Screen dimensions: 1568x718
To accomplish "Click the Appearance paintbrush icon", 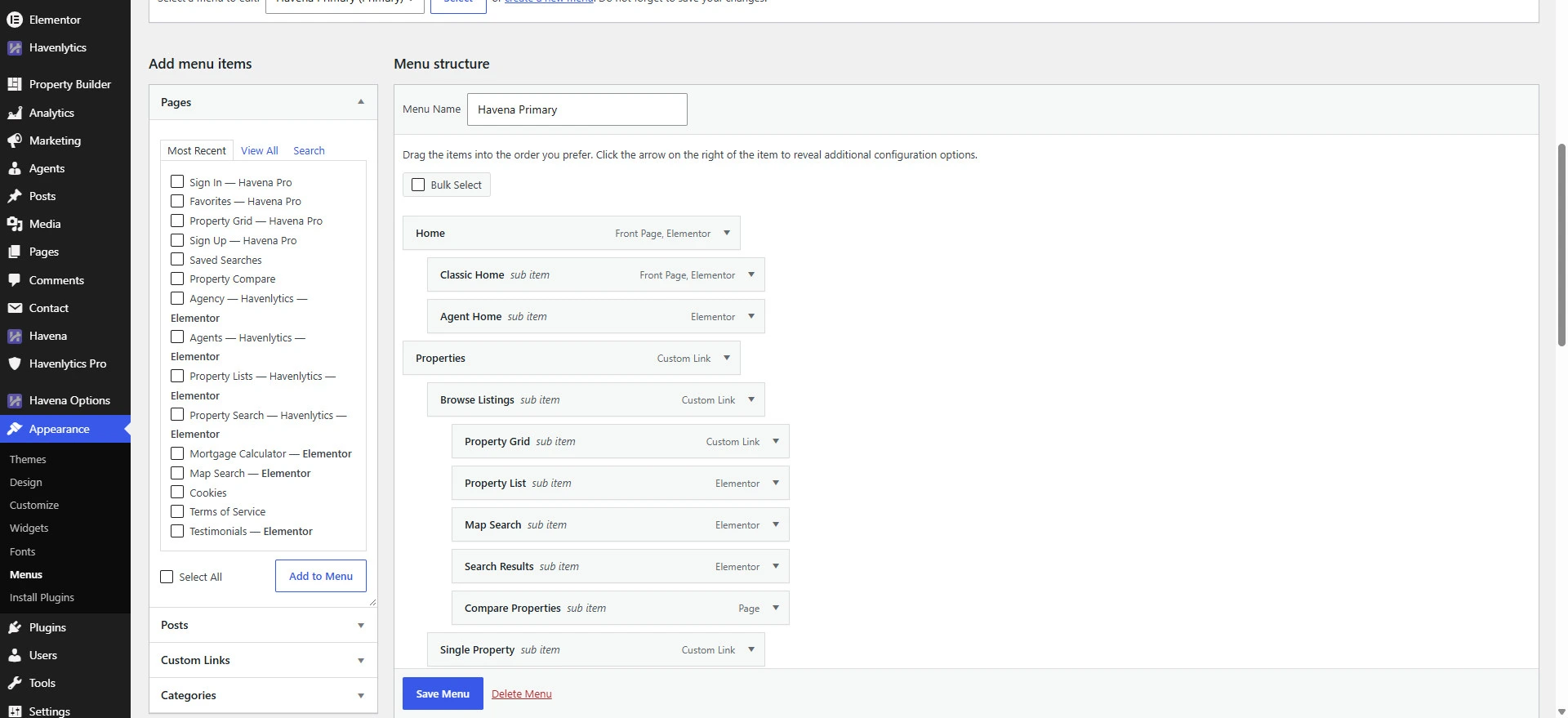I will click(15, 429).
